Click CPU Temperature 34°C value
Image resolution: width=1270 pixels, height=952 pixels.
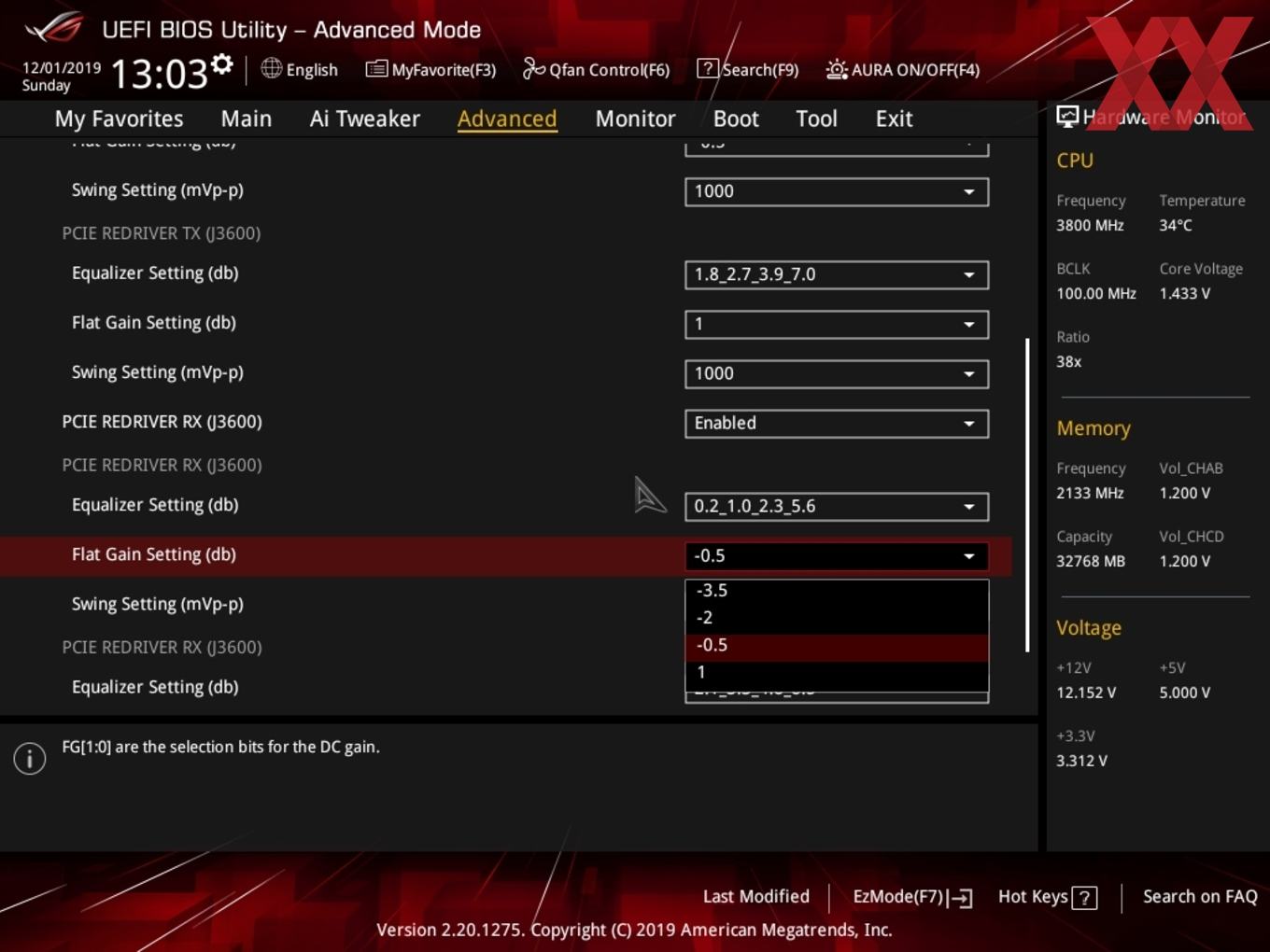coord(1176,225)
